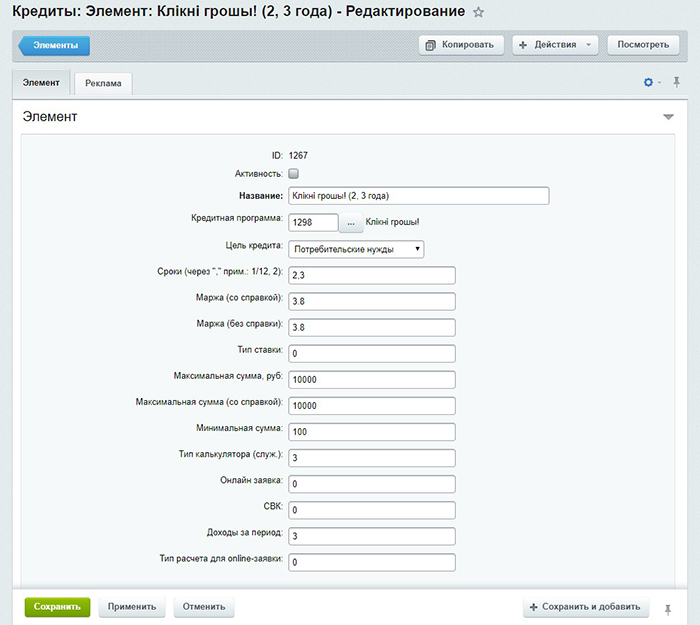700x625 pixels.
Task: Open the gear settings icon in tab bar
Action: click(x=648, y=82)
